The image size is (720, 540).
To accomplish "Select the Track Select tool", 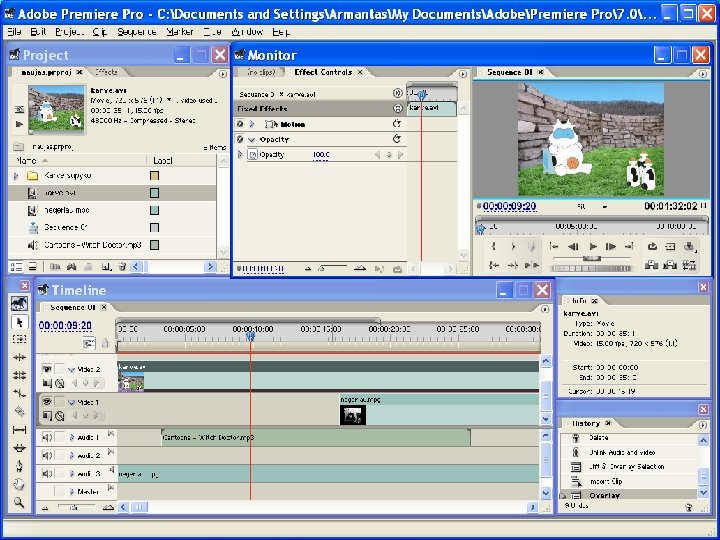I will coord(19,339).
